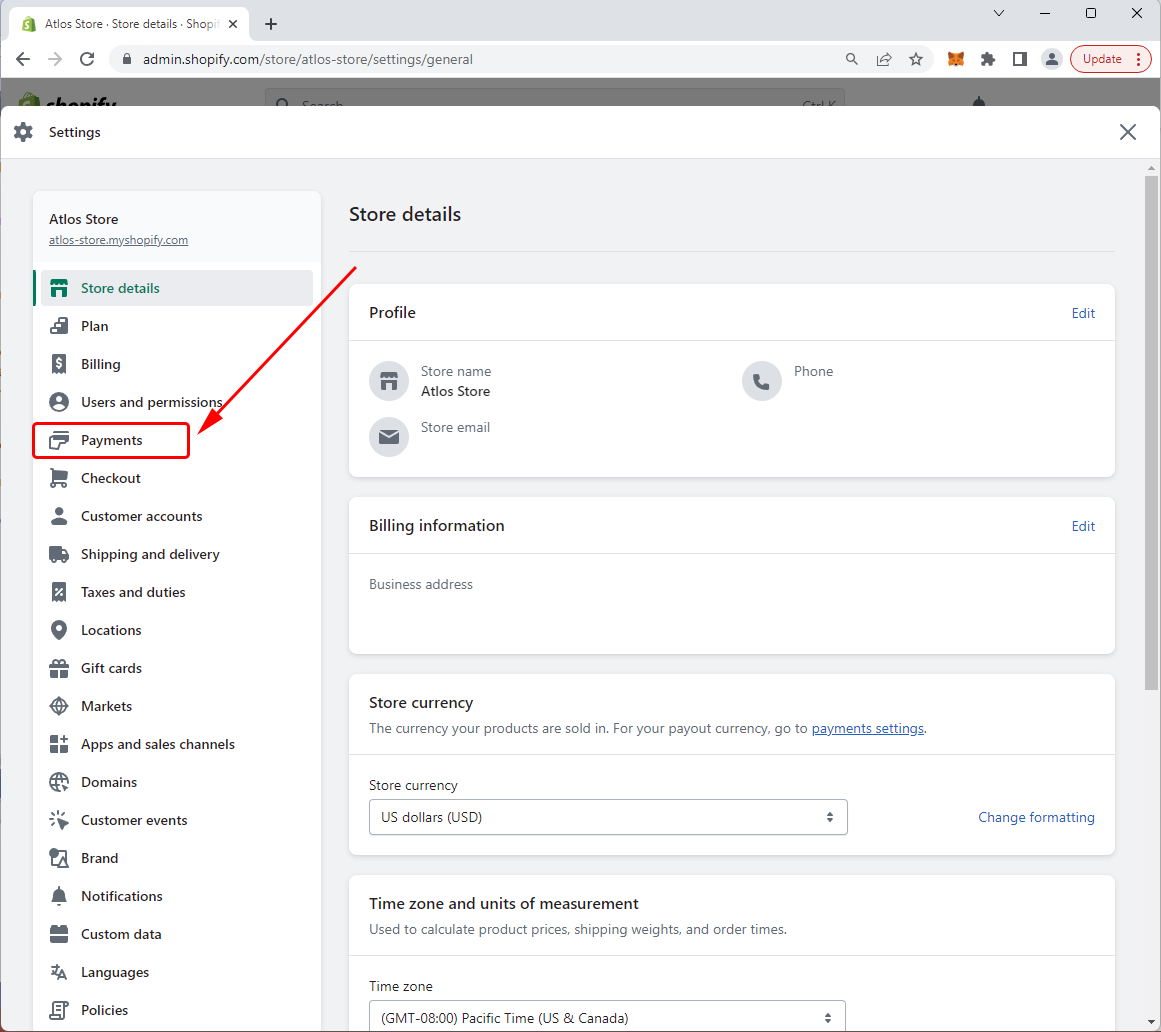Screen dimensions: 1161x1032
Task: Click Customer events cursor icon
Action: point(59,820)
